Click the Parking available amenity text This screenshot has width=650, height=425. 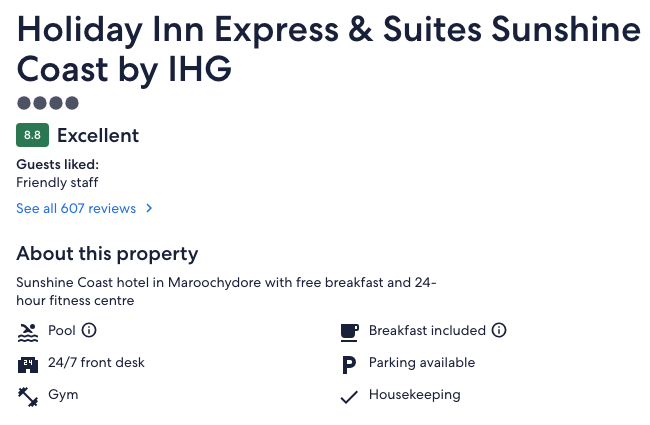coord(422,363)
